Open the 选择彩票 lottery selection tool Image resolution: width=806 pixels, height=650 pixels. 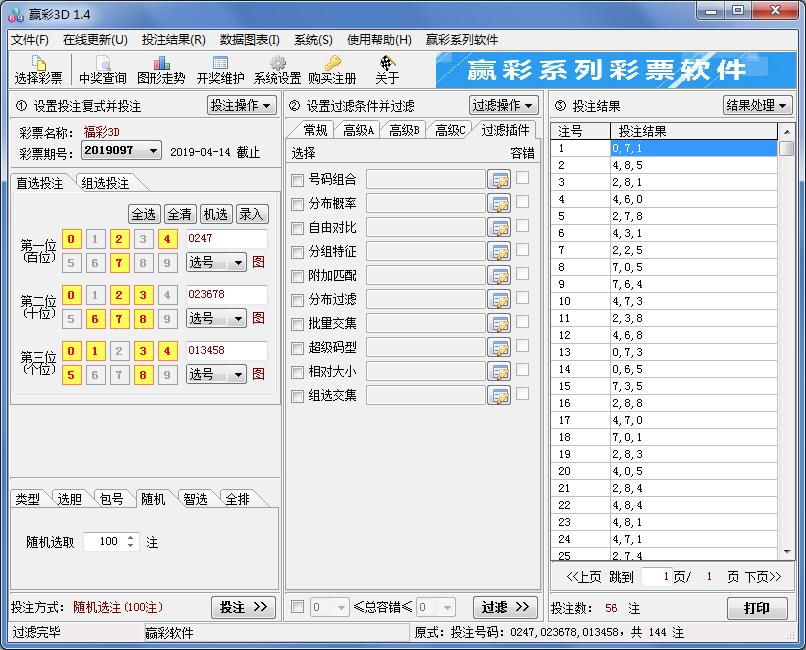pos(36,68)
